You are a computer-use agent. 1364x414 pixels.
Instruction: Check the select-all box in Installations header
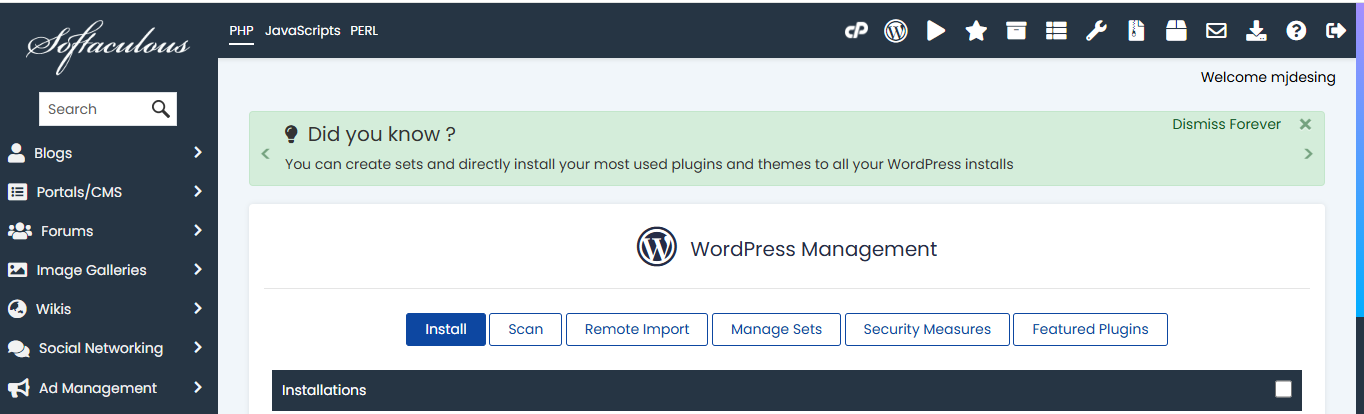point(1283,390)
